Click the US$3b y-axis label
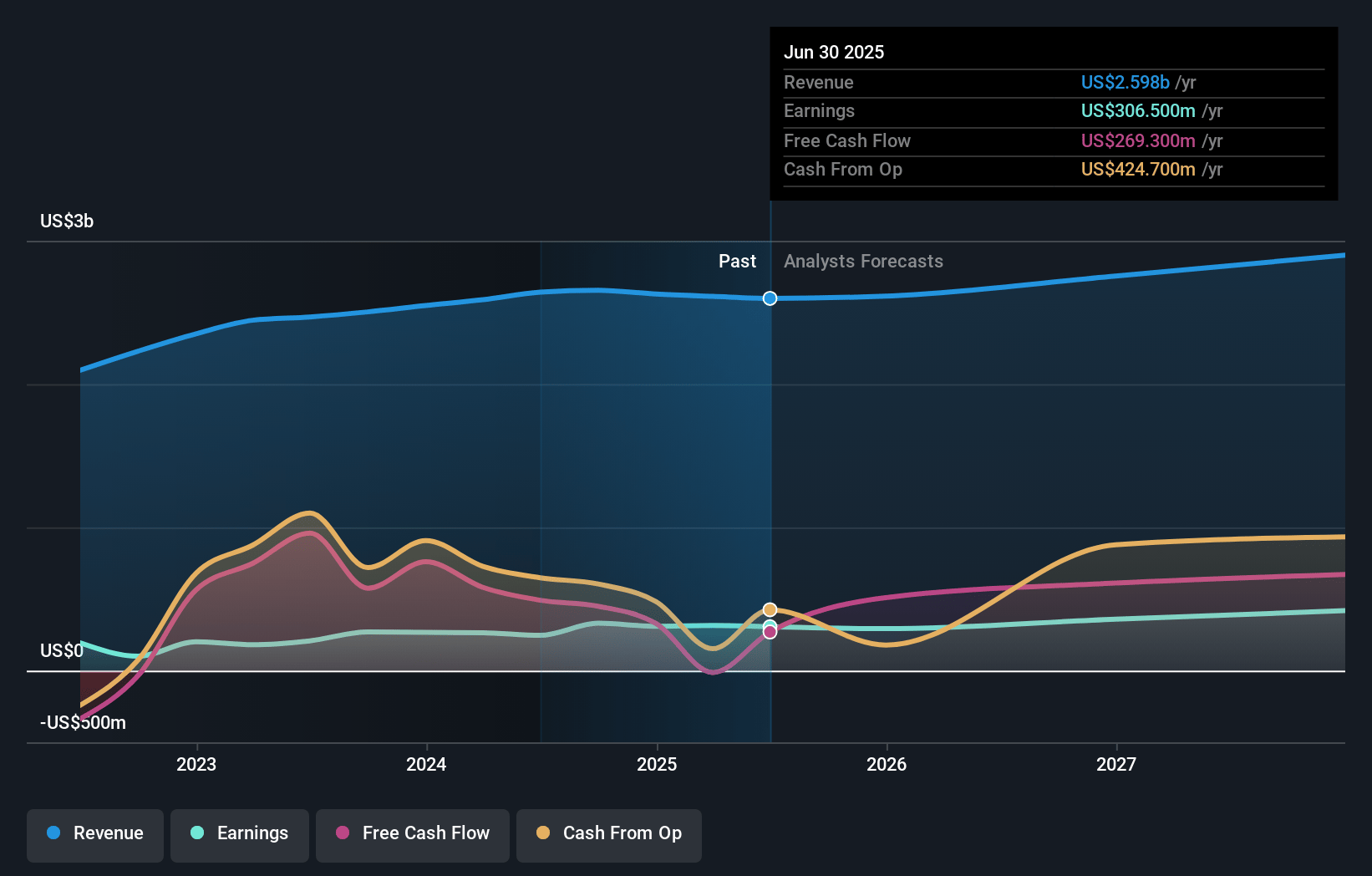This screenshot has width=1372, height=876. pyautogui.click(x=67, y=221)
